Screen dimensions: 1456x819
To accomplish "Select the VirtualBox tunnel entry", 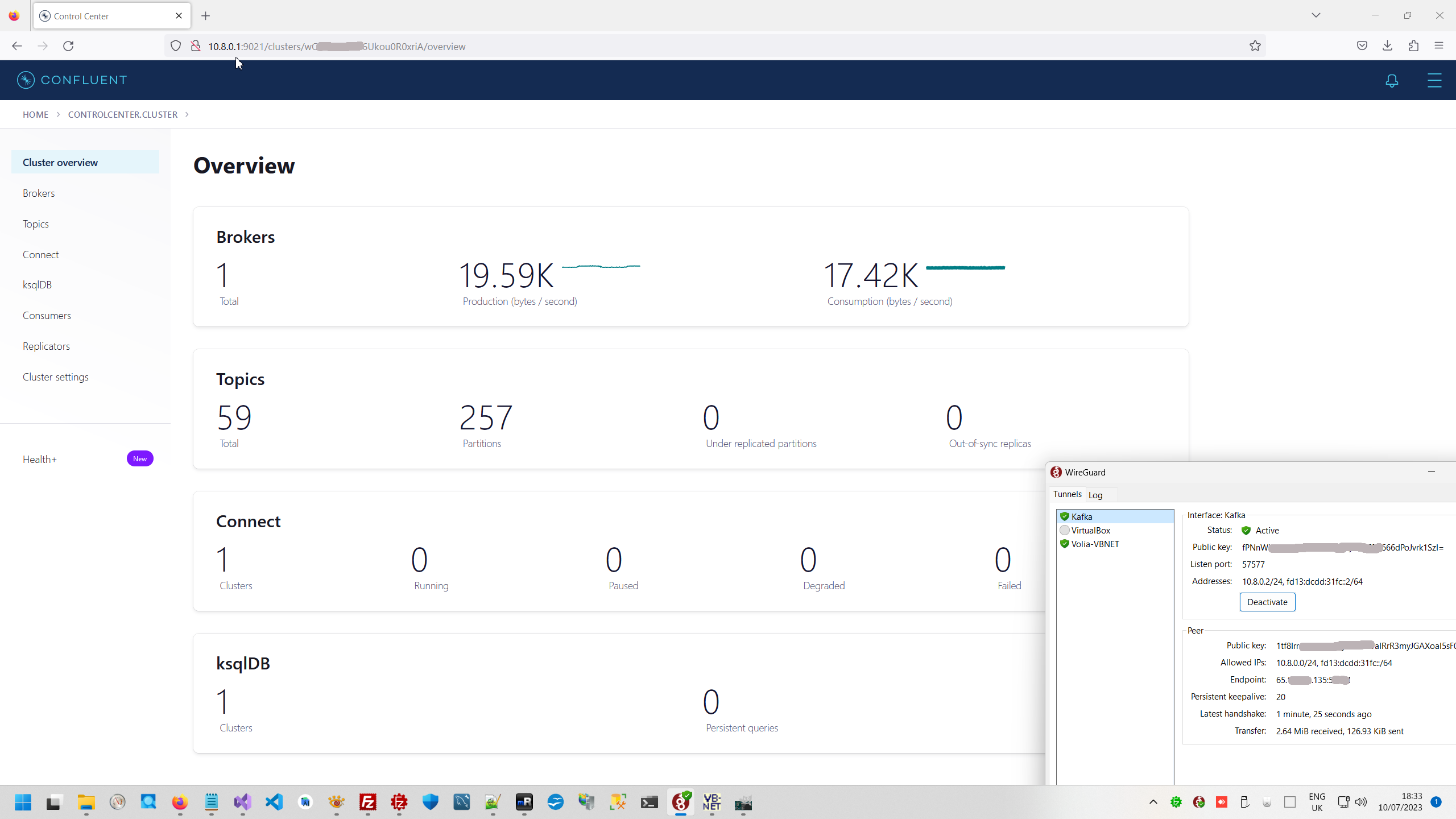I will pyautogui.click(x=1090, y=530).
